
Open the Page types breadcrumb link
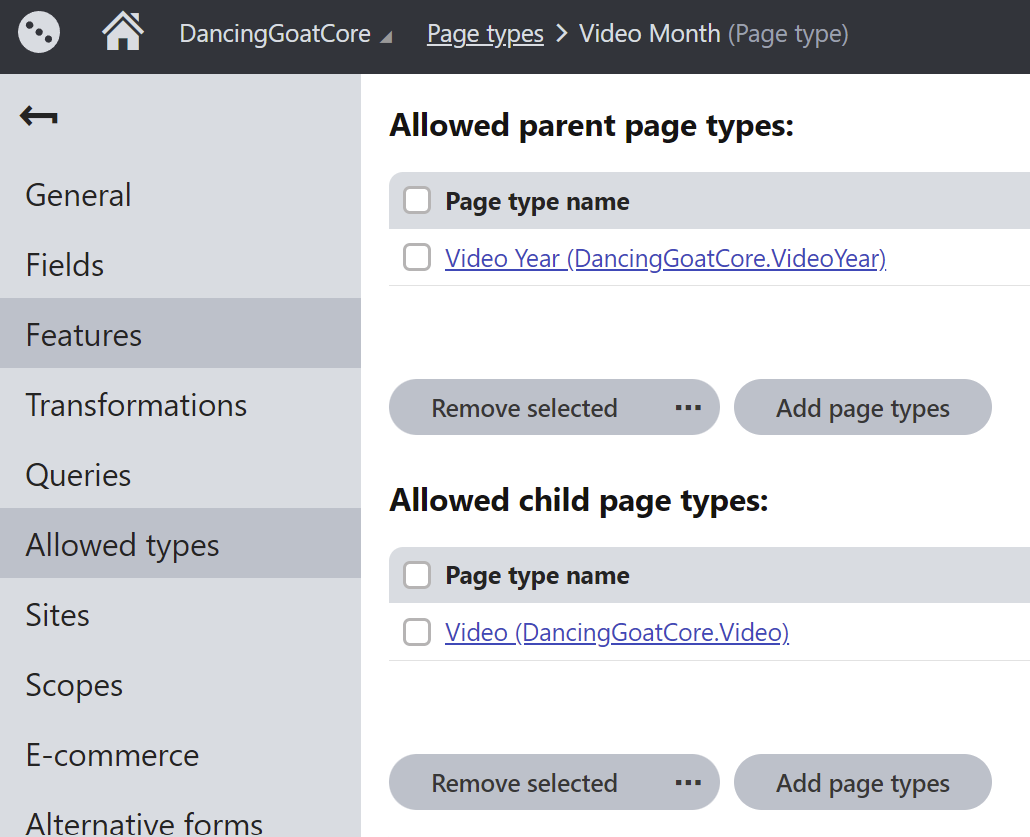tap(485, 34)
